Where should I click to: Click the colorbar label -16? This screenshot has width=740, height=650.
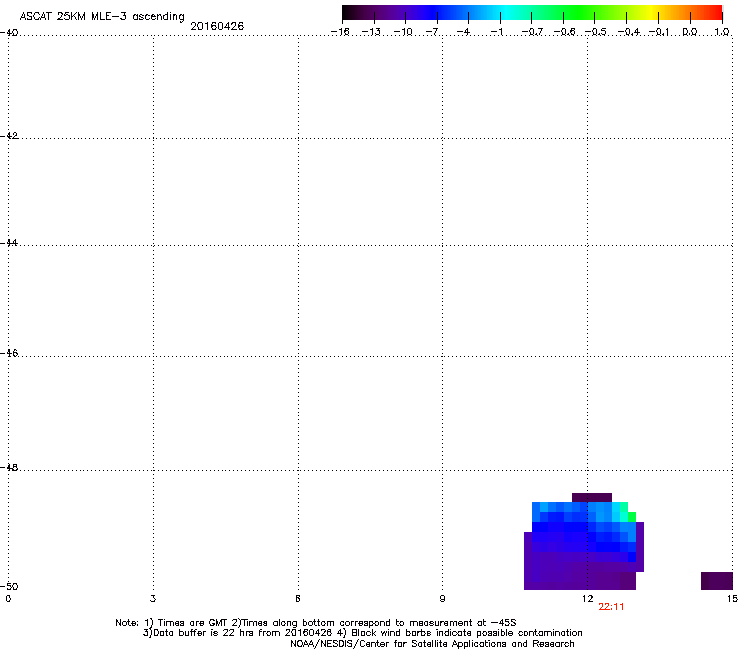(x=340, y=32)
